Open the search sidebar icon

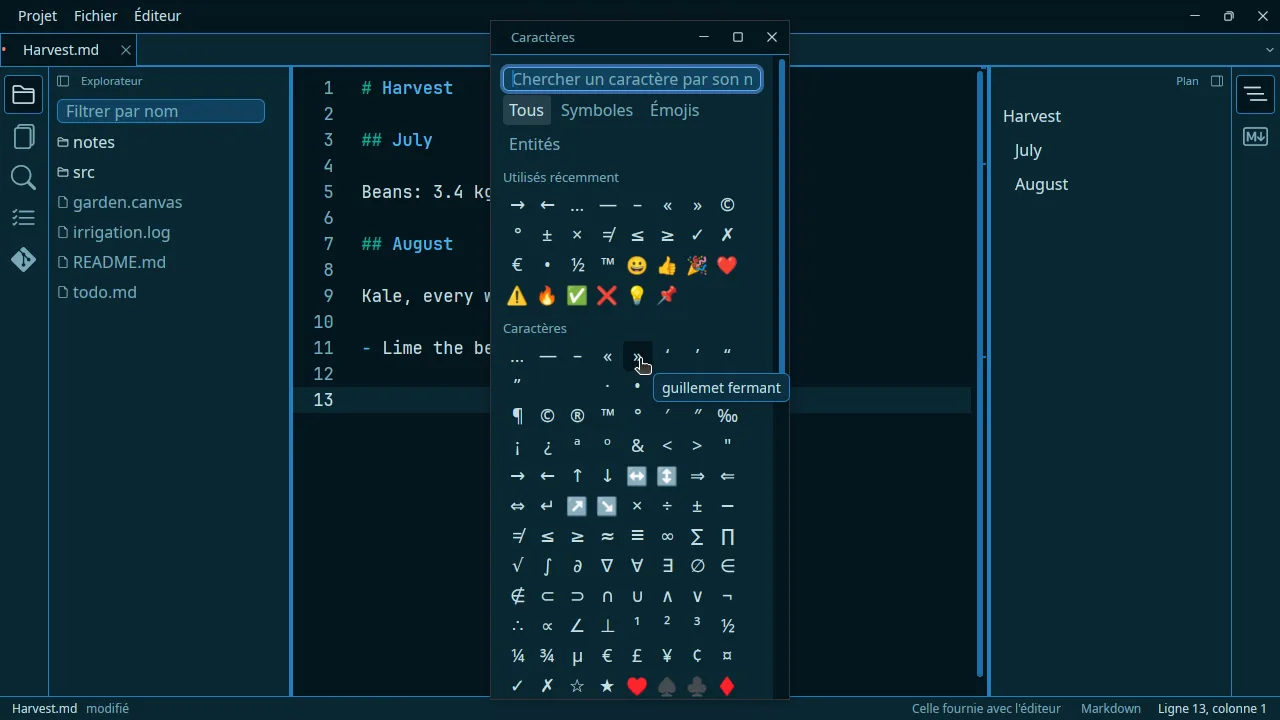(24, 178)
